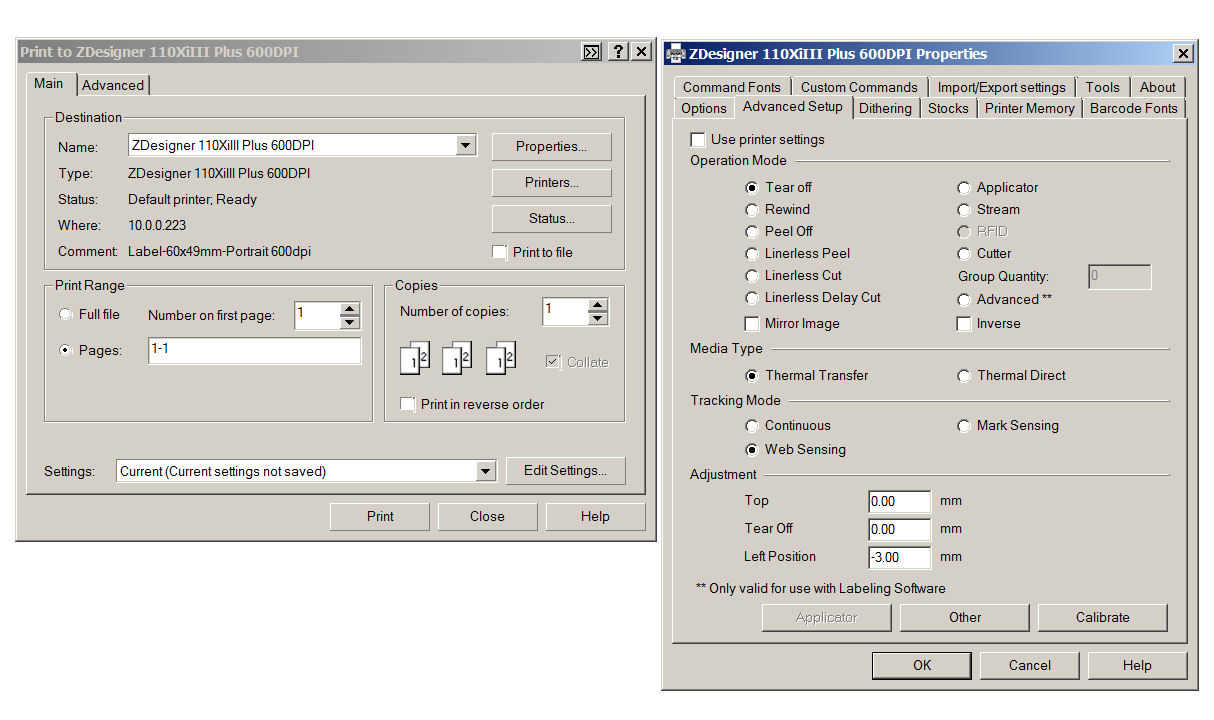Viewport: 1214px width, 720px height.
Task: Click the Edit Settings... button
Action: click(x=565, y=470)
